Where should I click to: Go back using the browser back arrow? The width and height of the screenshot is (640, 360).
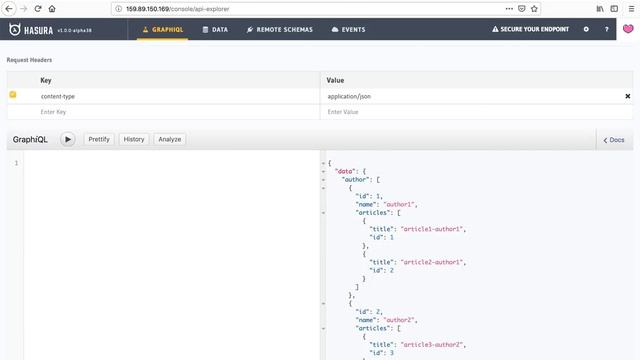pos(9,9)
